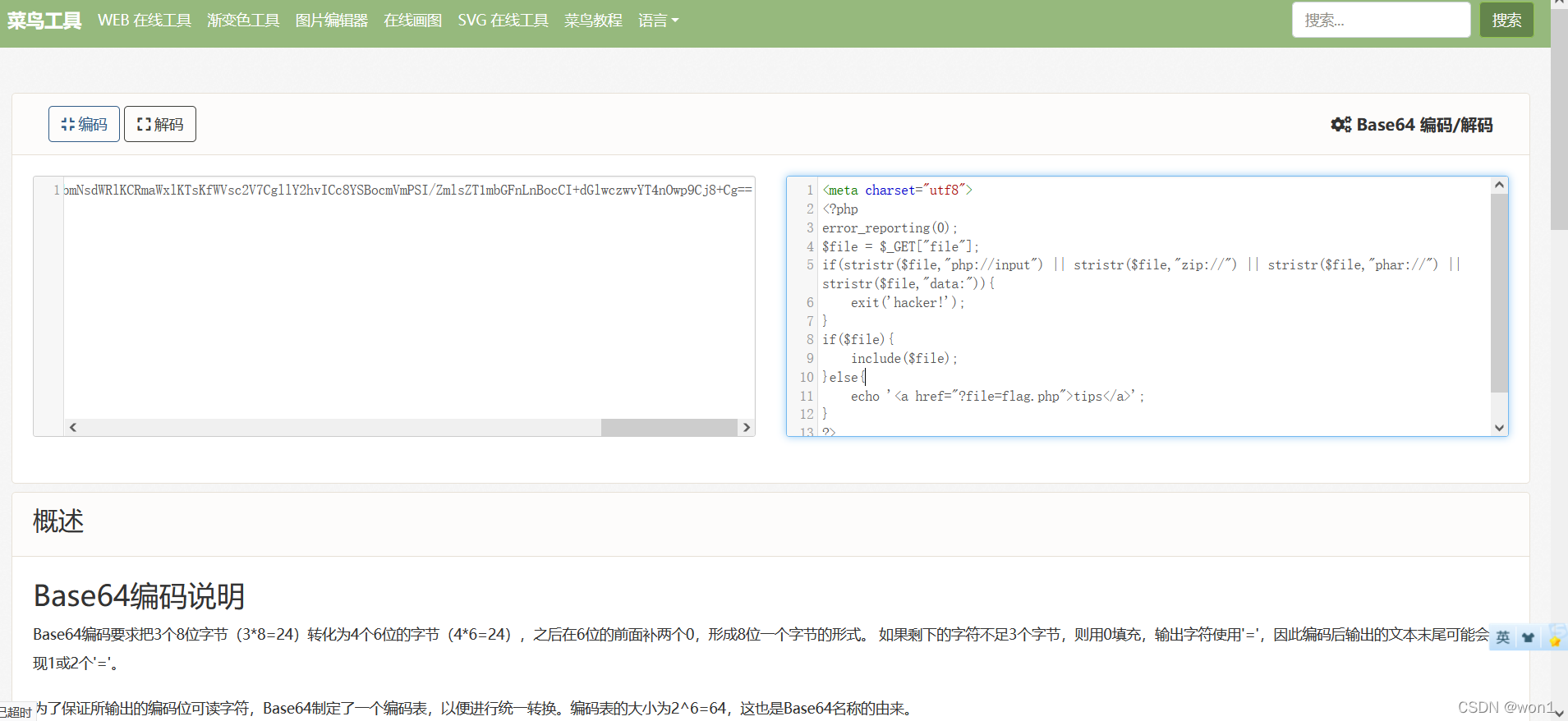Go to 图片编辑器 in navigation bar

[x=332, y=21]
